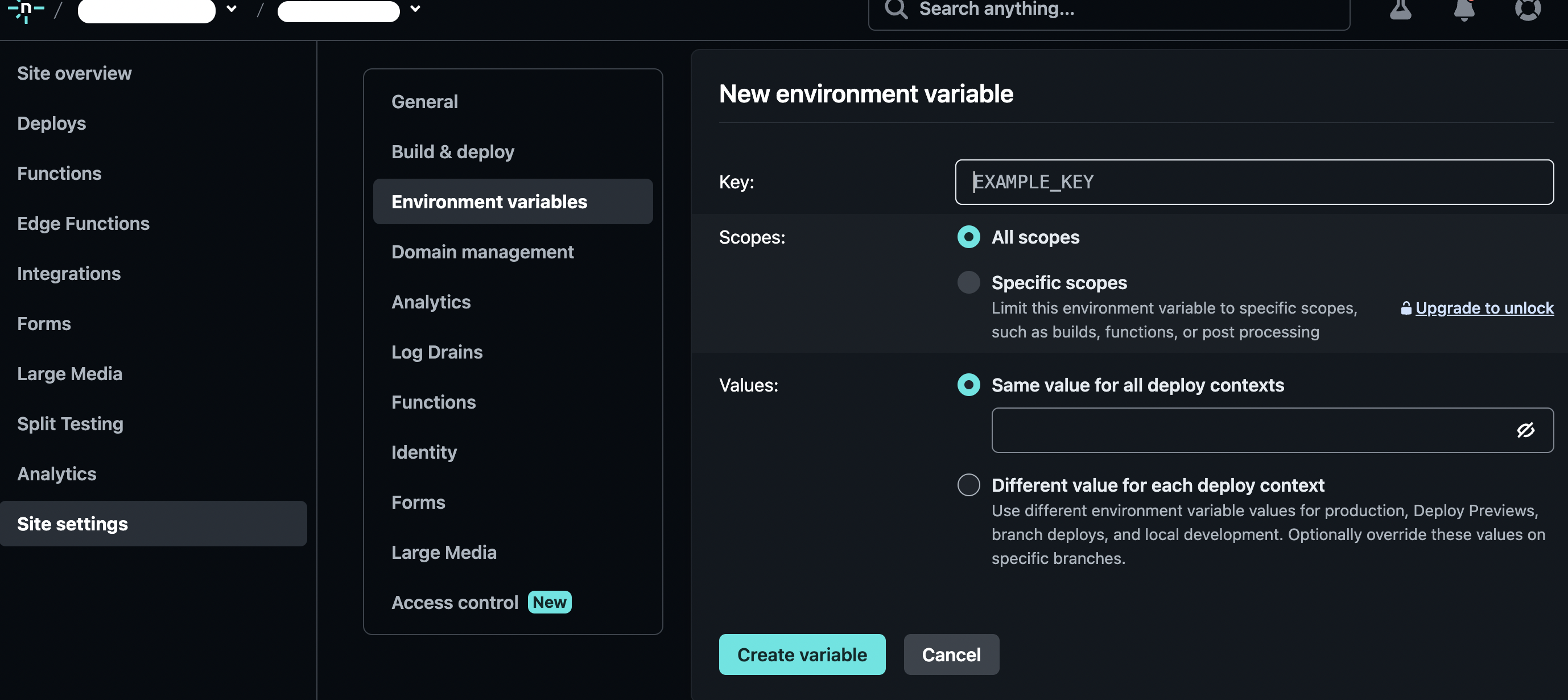Open Forms in left sidebar

[44, 323]
